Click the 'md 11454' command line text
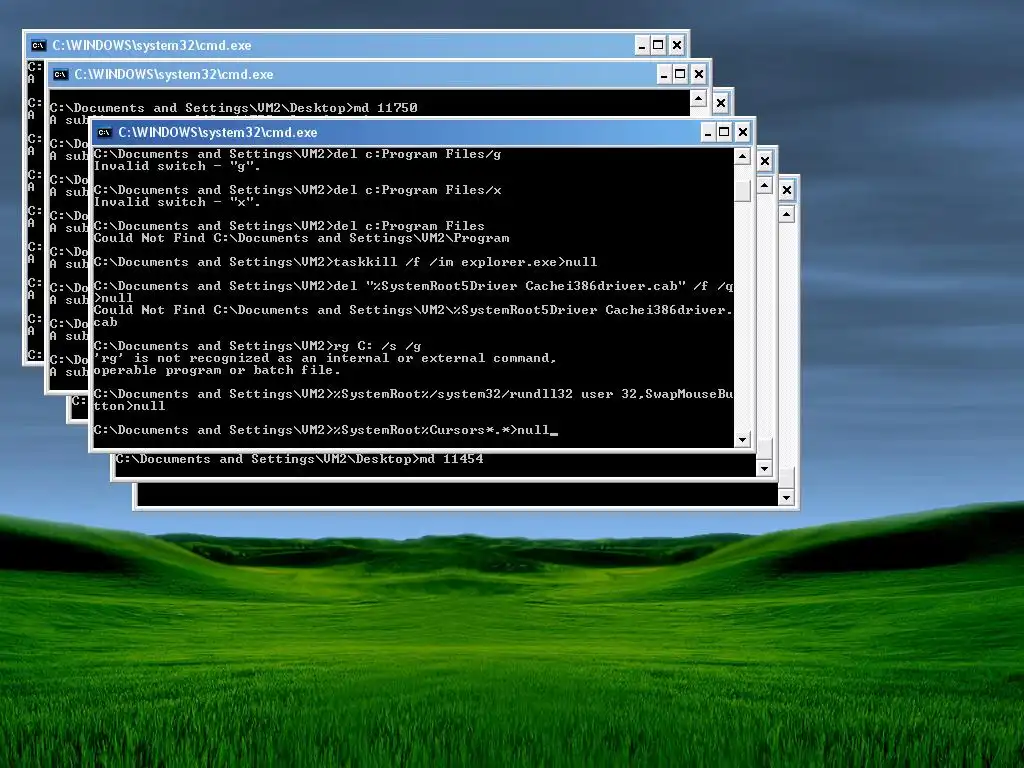Screen dimensions: 1024x768 (x=300, y=459)
